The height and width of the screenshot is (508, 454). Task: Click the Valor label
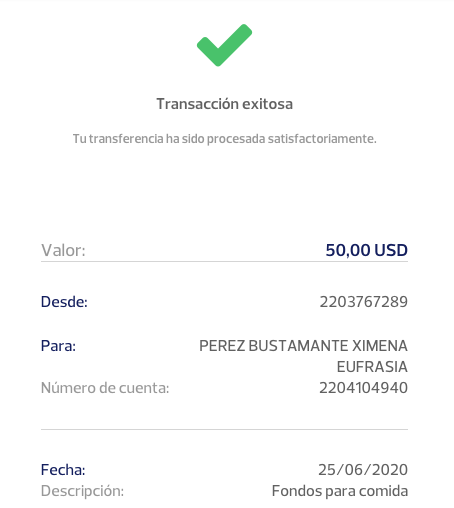tap(63, 250)
